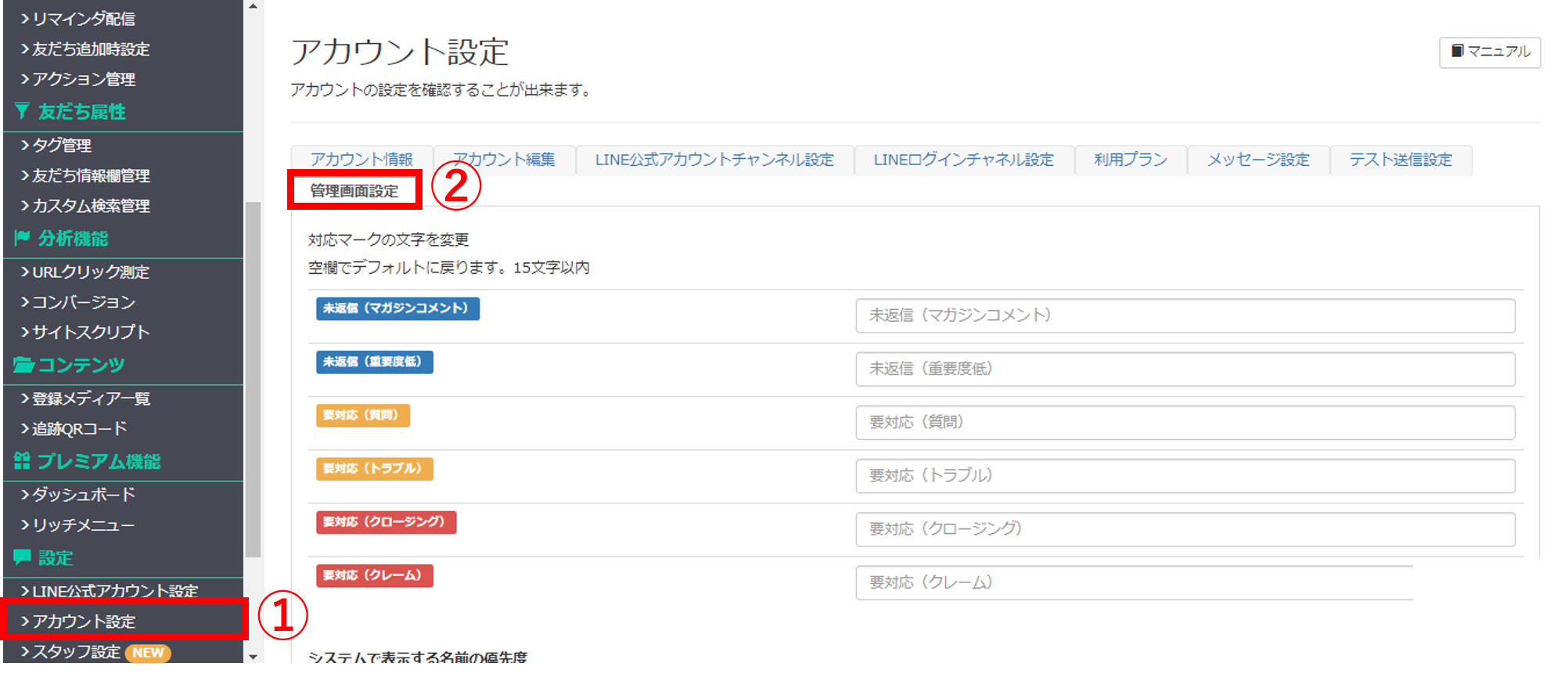Click the chevron before リッチメニュー

point(25,525)
